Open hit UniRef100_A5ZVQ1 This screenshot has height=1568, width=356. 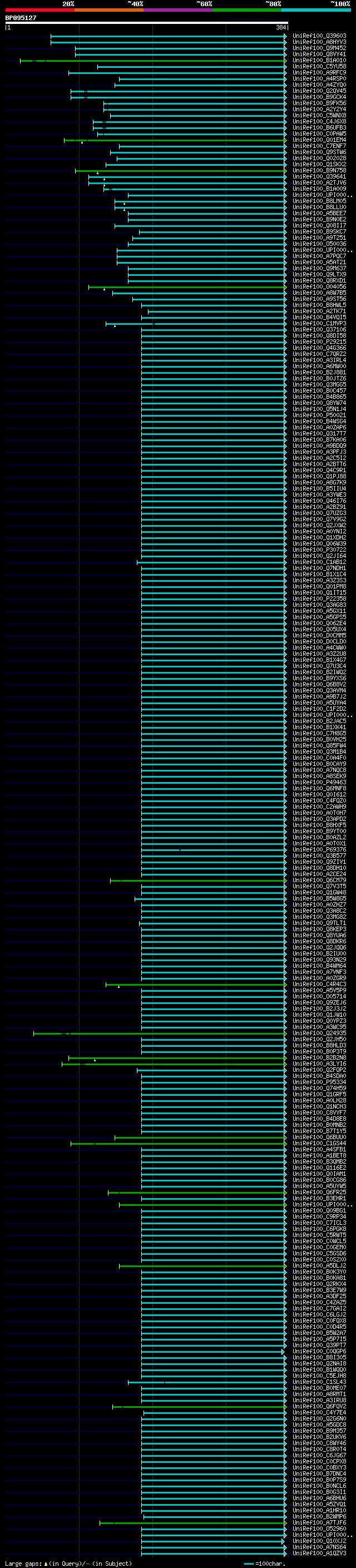pos(319,1504)
